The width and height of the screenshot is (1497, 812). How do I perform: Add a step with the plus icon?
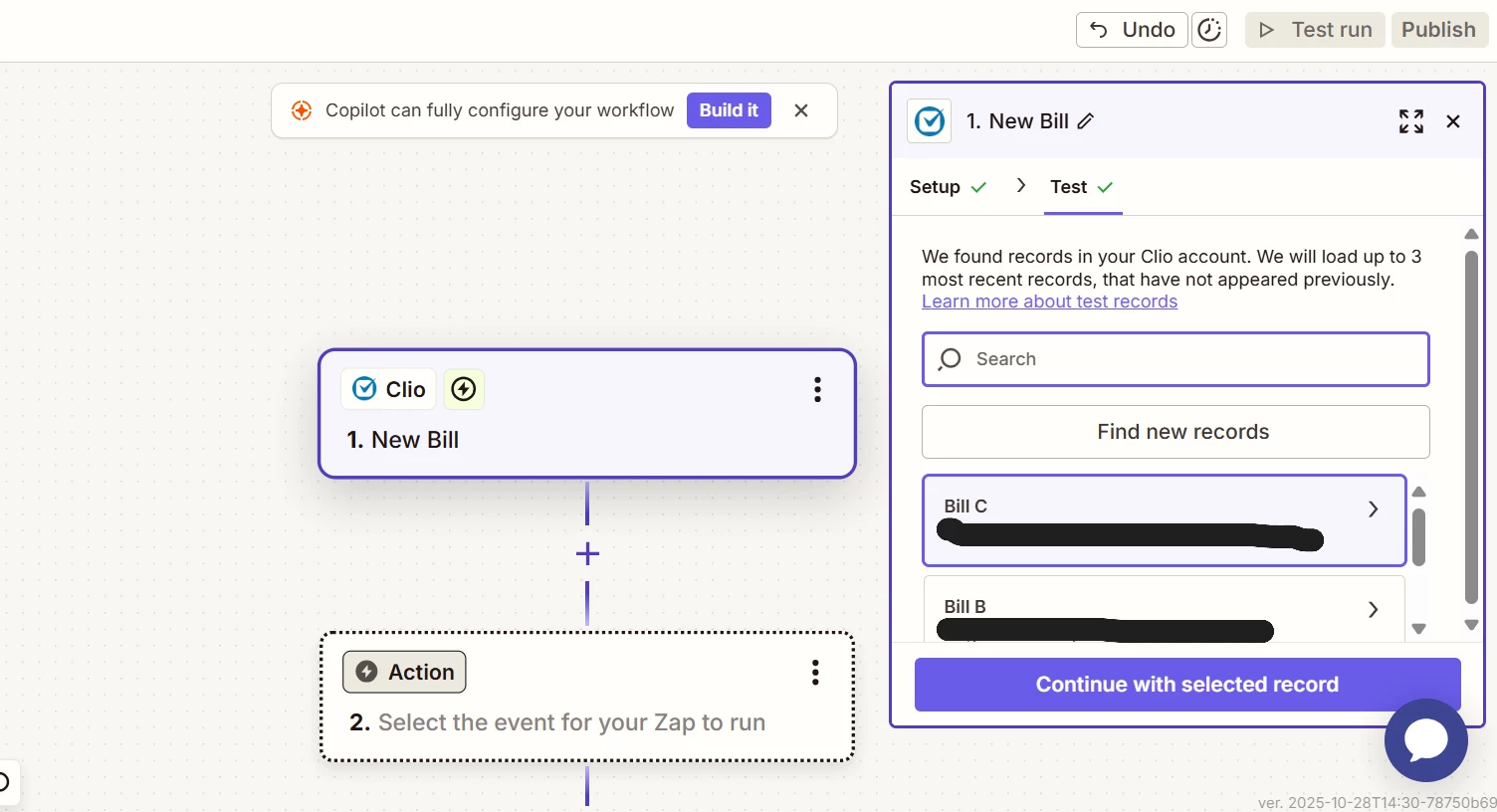[x=587, y=553]
